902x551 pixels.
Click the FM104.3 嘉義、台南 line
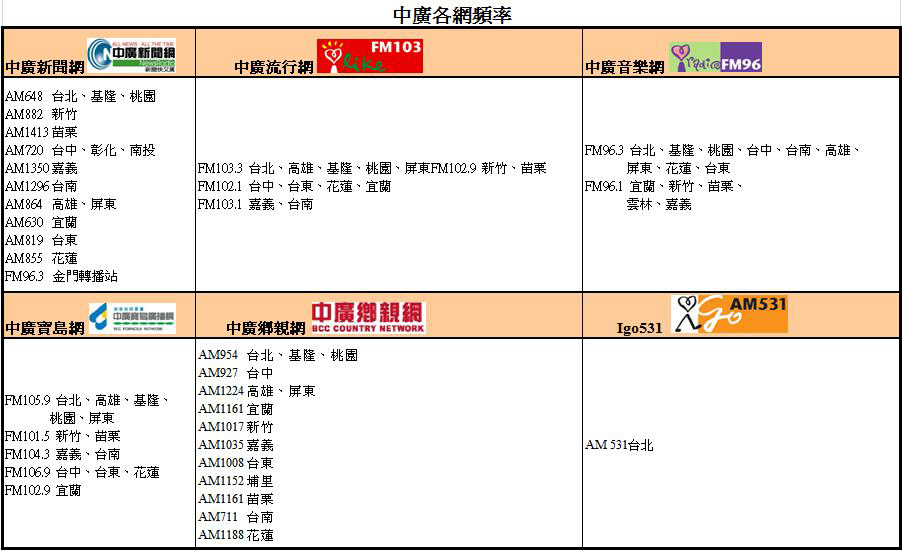(x=62, y=454)
